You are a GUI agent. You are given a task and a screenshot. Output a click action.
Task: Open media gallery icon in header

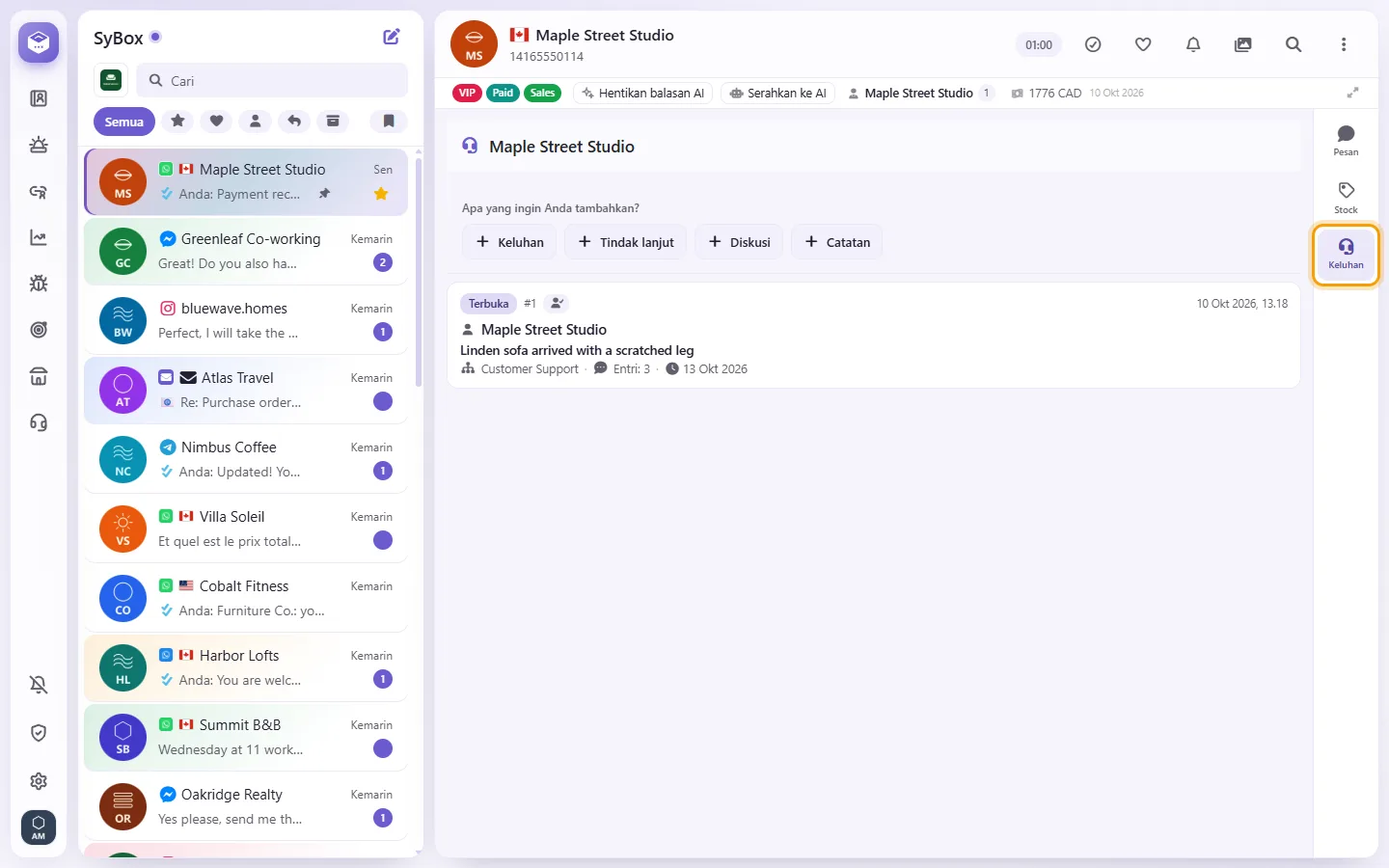pos(1243,44)
